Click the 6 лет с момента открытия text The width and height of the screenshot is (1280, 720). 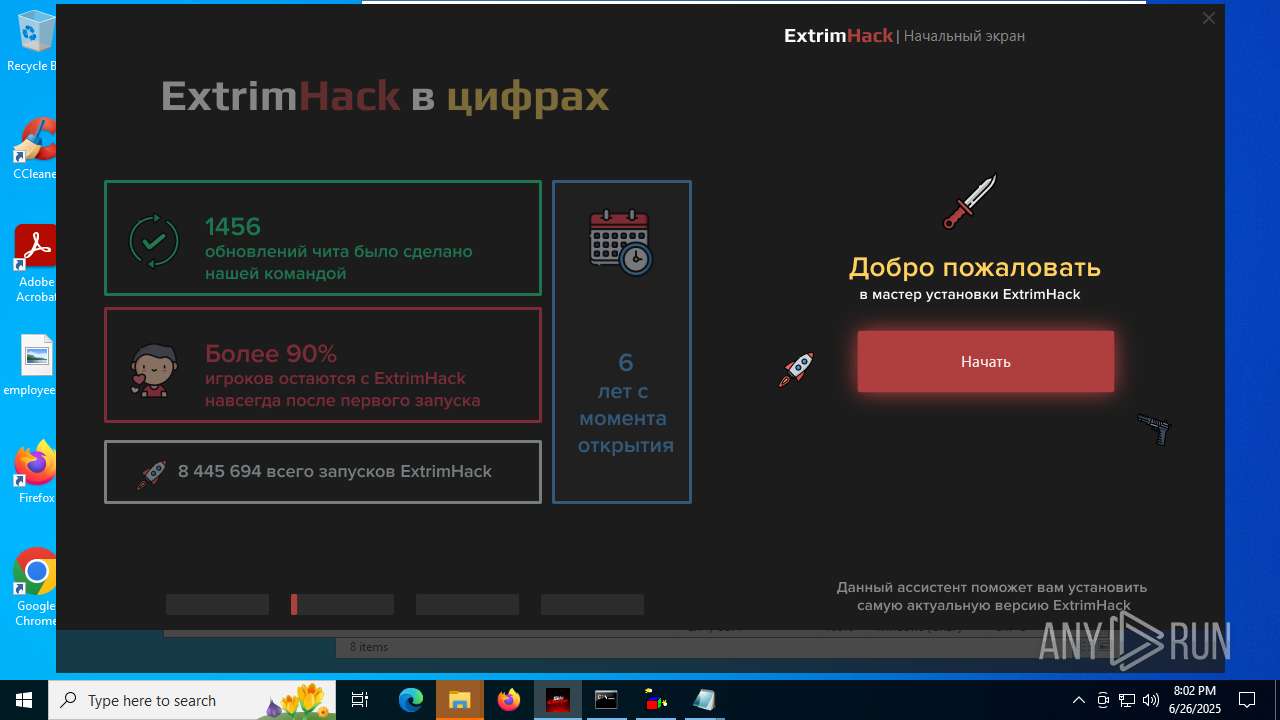(x=625, y=404)
